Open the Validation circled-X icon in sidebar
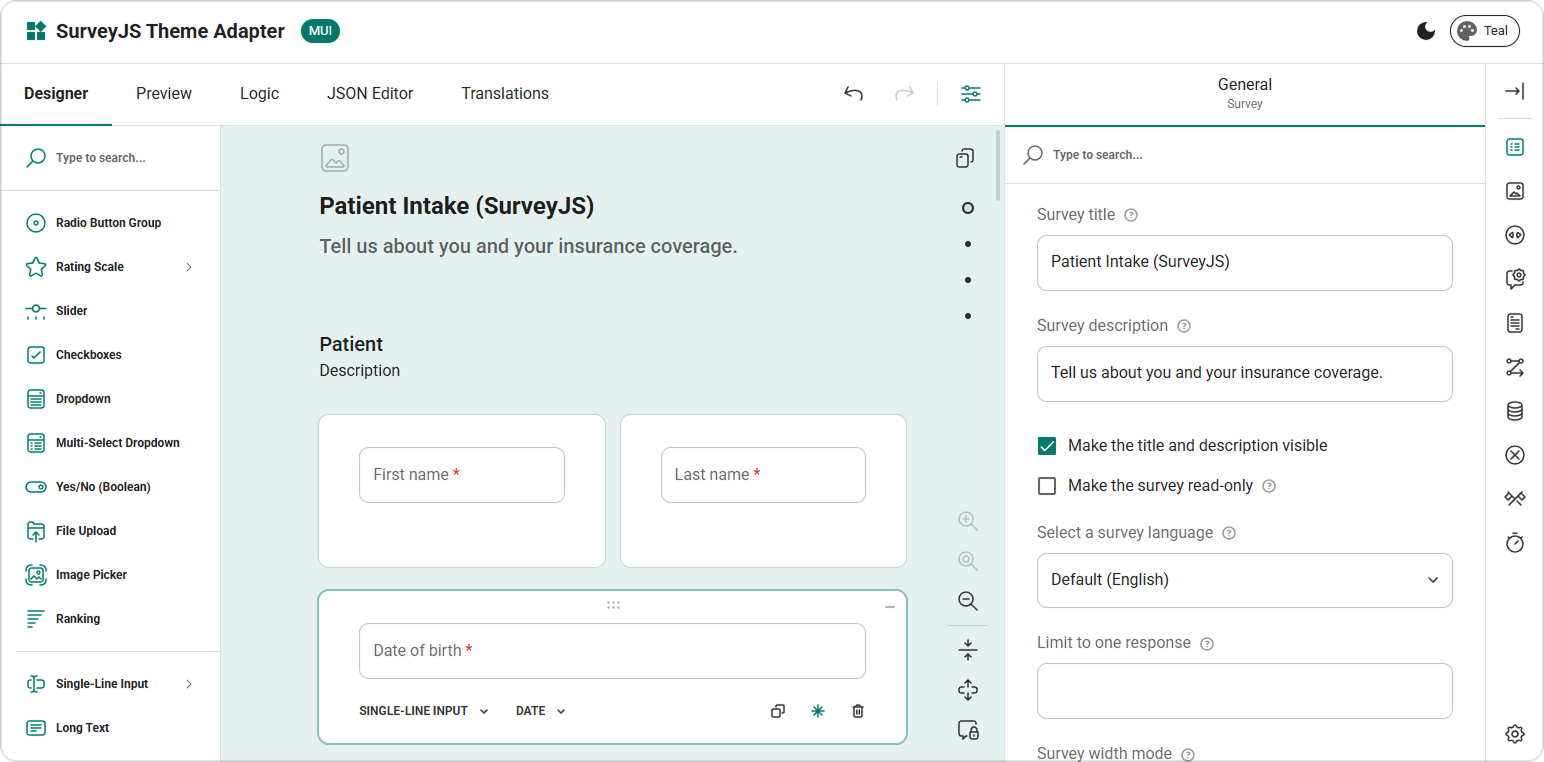 [x=1515, y=455]
